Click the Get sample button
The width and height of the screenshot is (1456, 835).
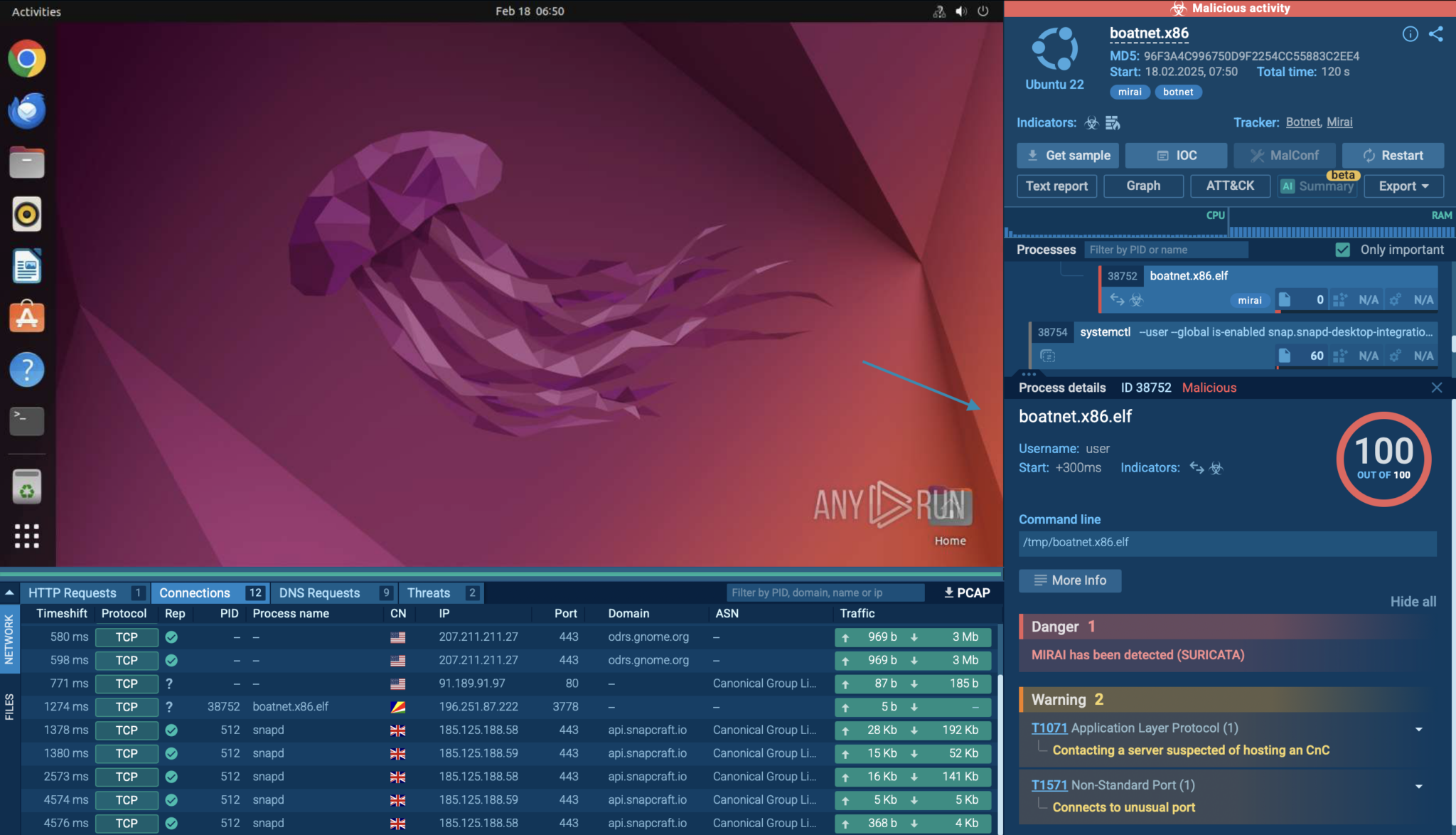pos(1067,155)
